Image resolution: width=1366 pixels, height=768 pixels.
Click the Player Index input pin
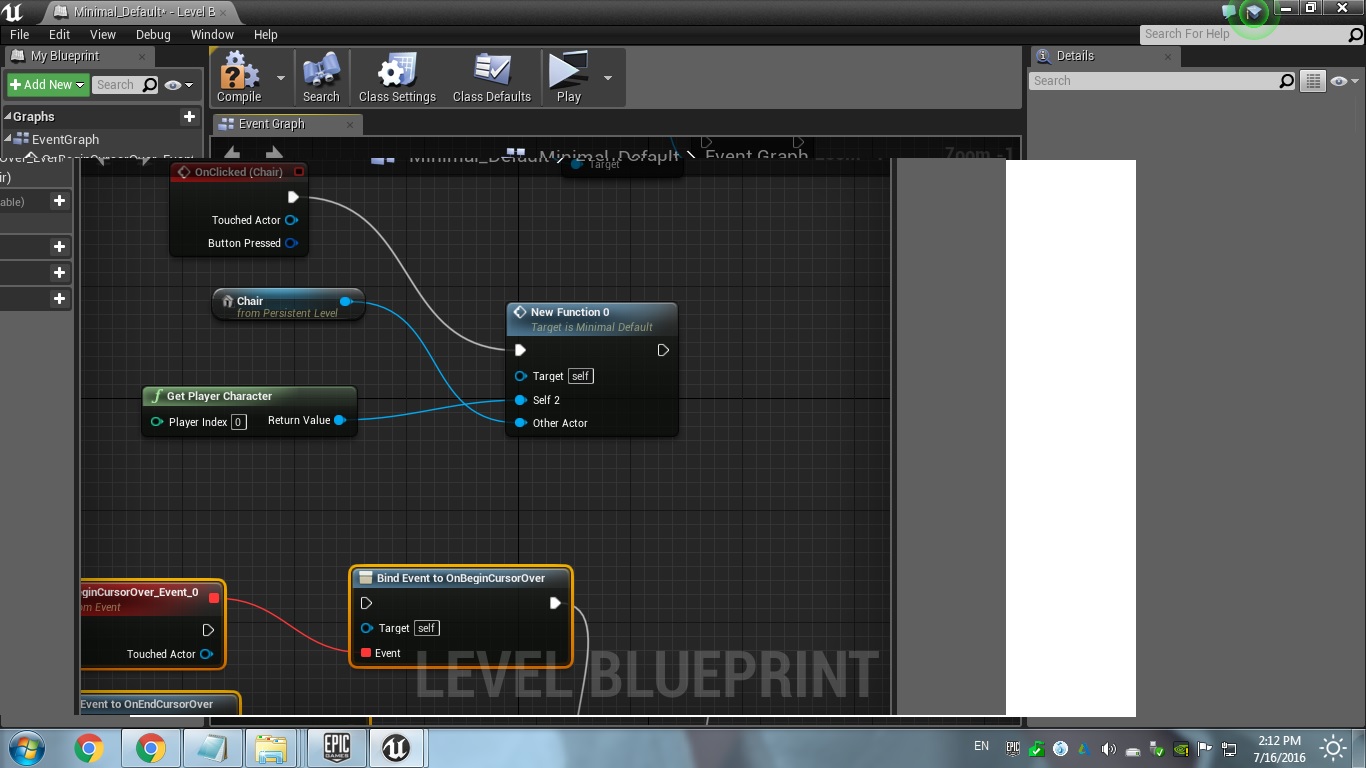[x=157, y=422]
